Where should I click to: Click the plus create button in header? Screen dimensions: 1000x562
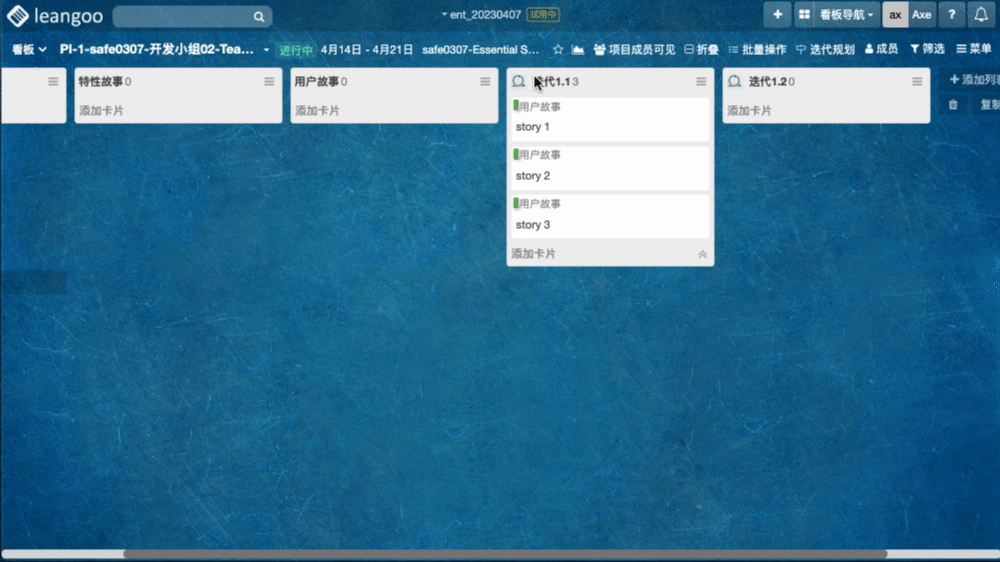pos(777,15)
